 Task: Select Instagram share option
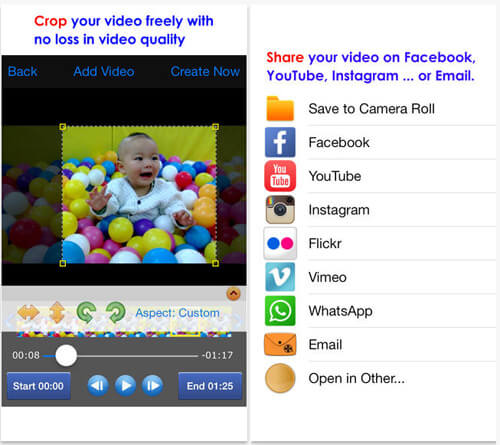tap(380, 210)
